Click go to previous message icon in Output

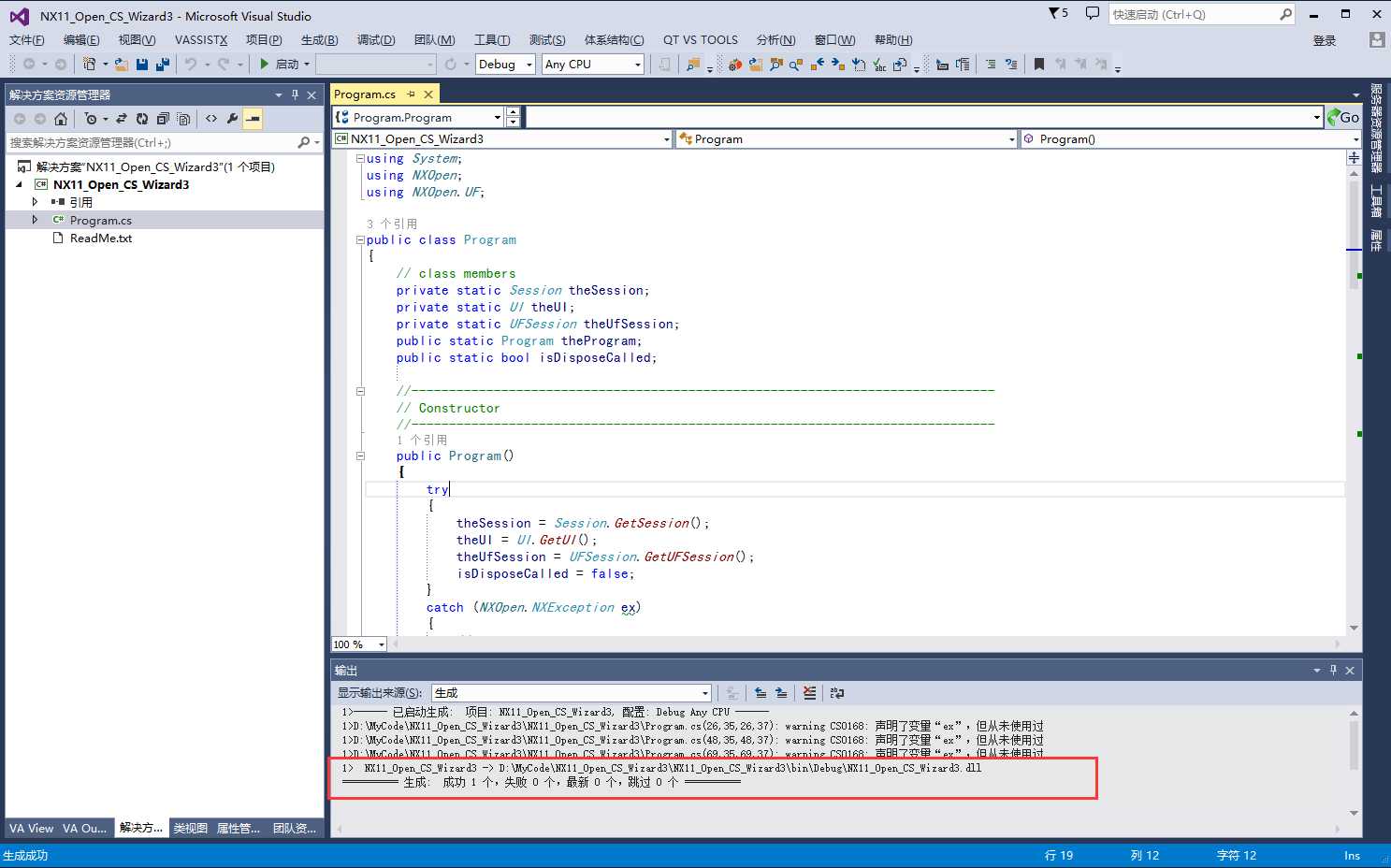pos(761,693)
